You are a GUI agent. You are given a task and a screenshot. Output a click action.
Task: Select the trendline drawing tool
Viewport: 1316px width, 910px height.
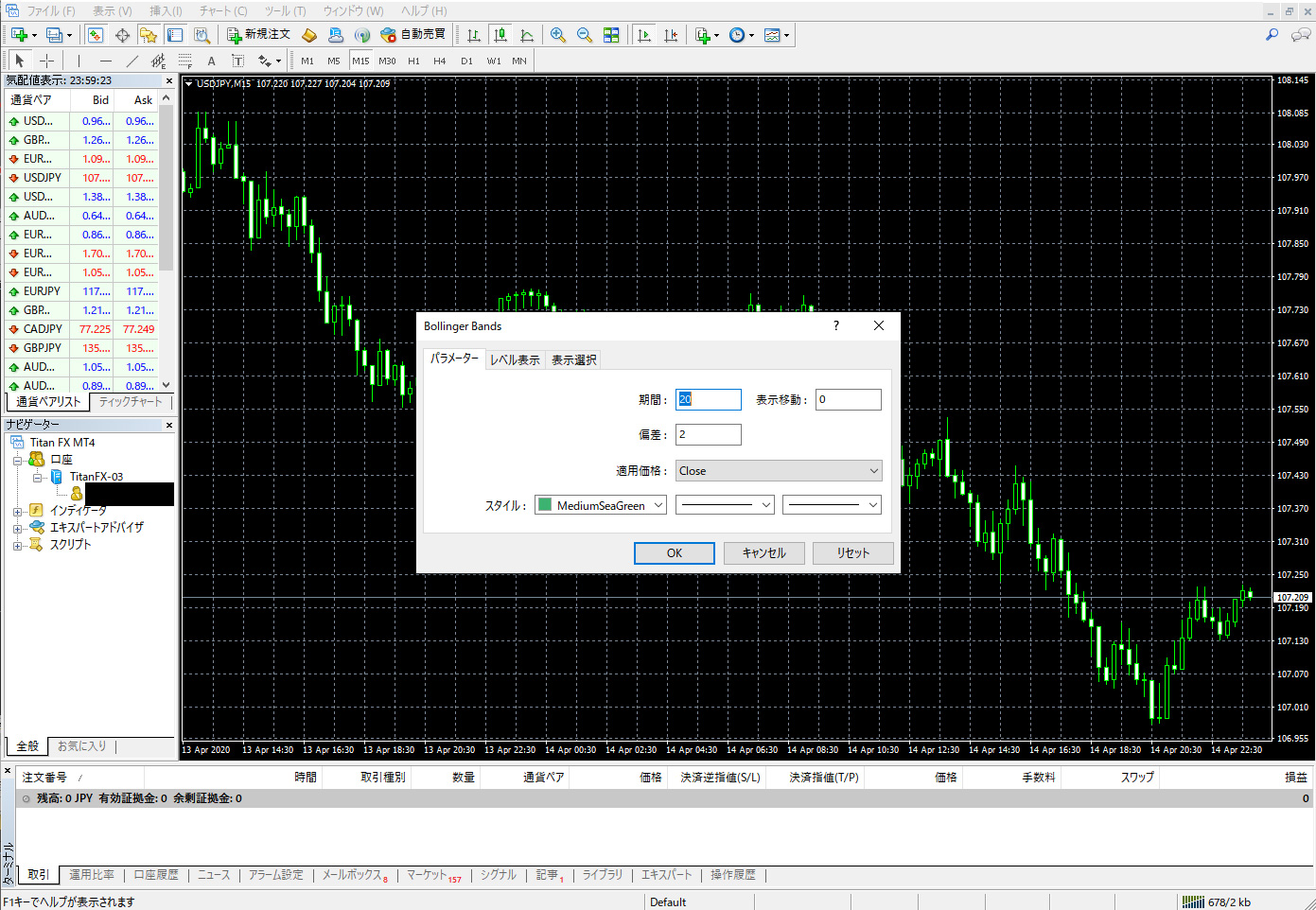132,61
